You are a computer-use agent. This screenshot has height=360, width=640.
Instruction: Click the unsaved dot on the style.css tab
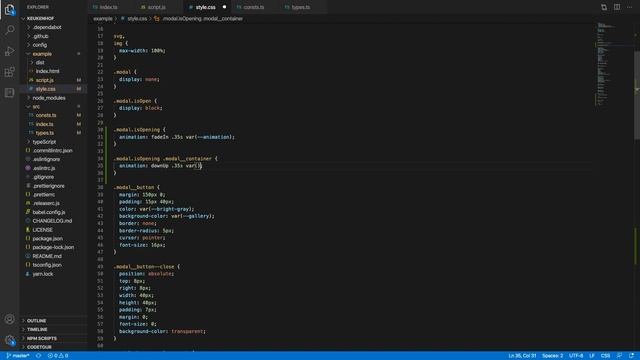(224, 7)
